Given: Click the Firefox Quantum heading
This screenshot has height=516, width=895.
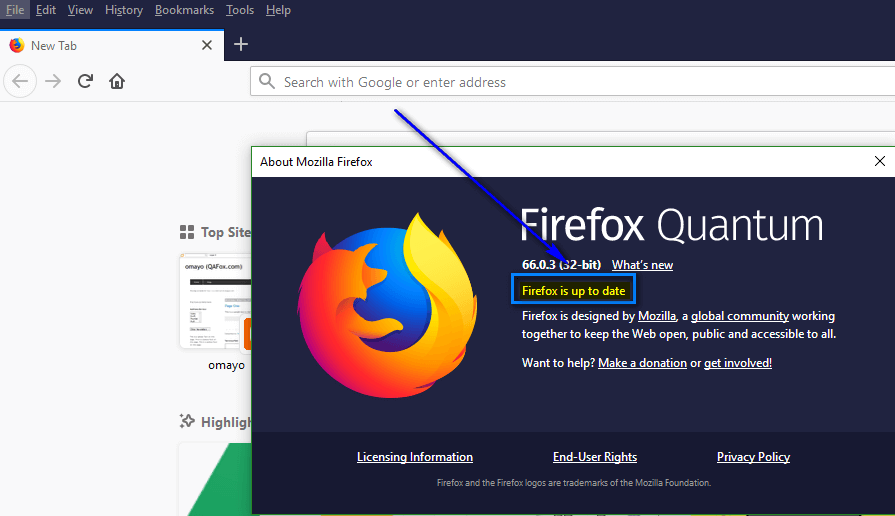Looking at the screenshot, I should [x=672, y=225].
